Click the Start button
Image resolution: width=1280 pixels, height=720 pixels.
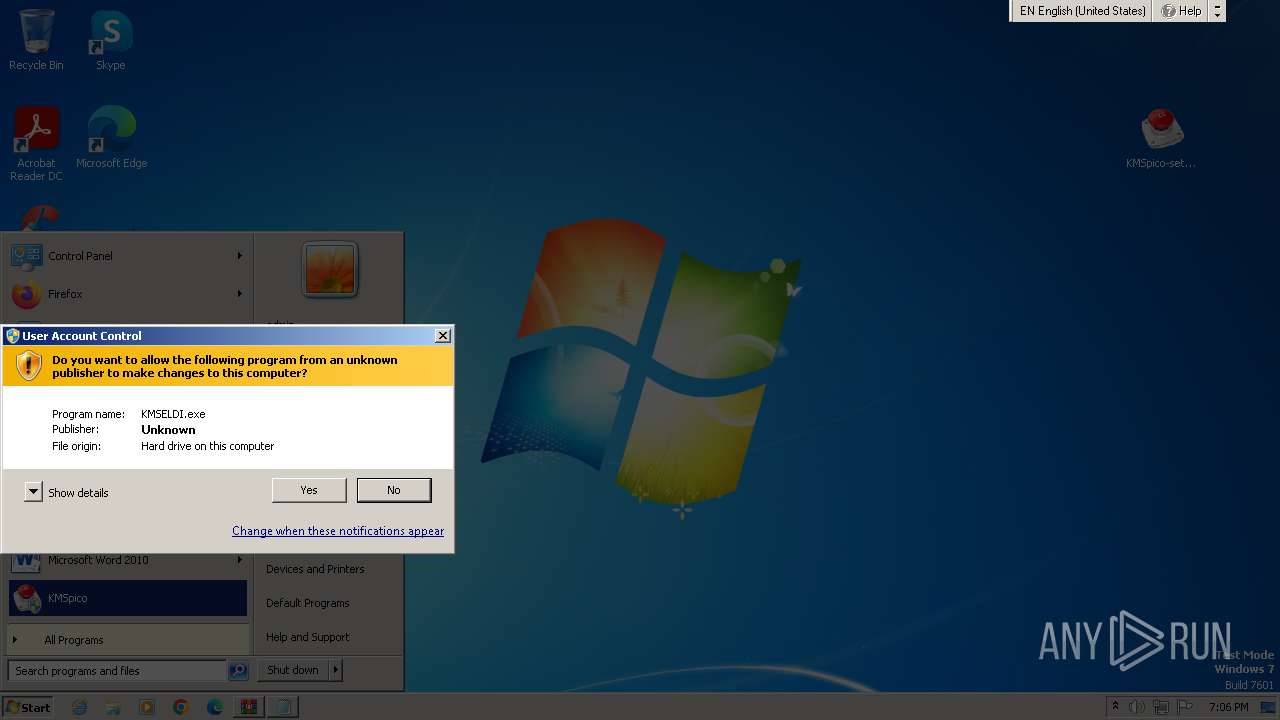28,707
